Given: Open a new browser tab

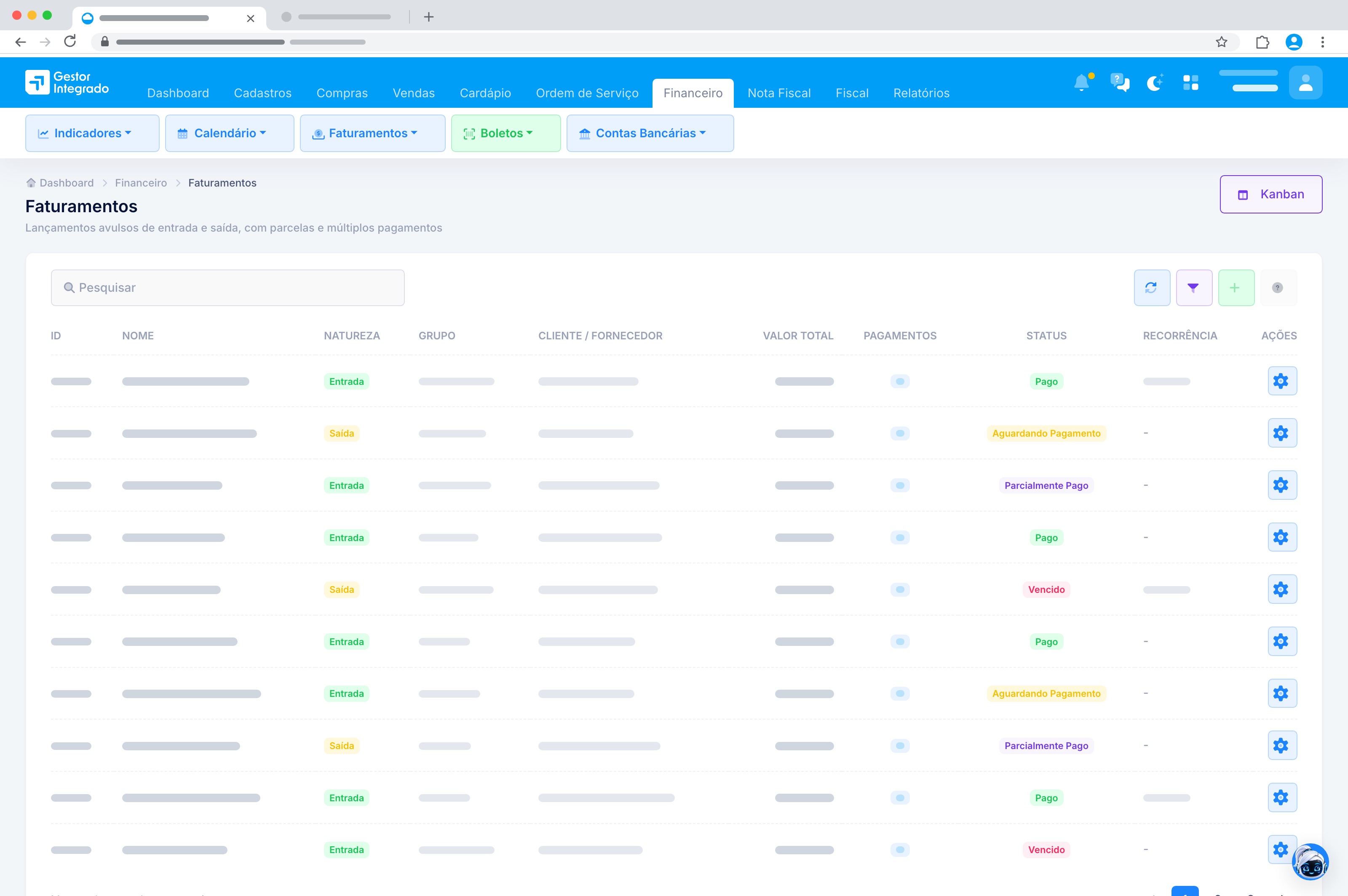Looking at the screenshot, I should pos(429,17).
